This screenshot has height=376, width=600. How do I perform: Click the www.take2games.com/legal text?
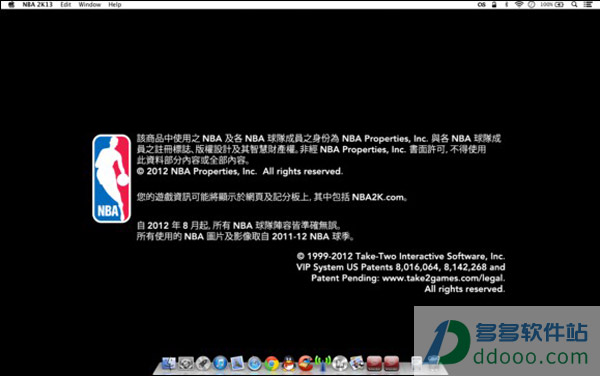pyautogui.click(x=443, y=278)
